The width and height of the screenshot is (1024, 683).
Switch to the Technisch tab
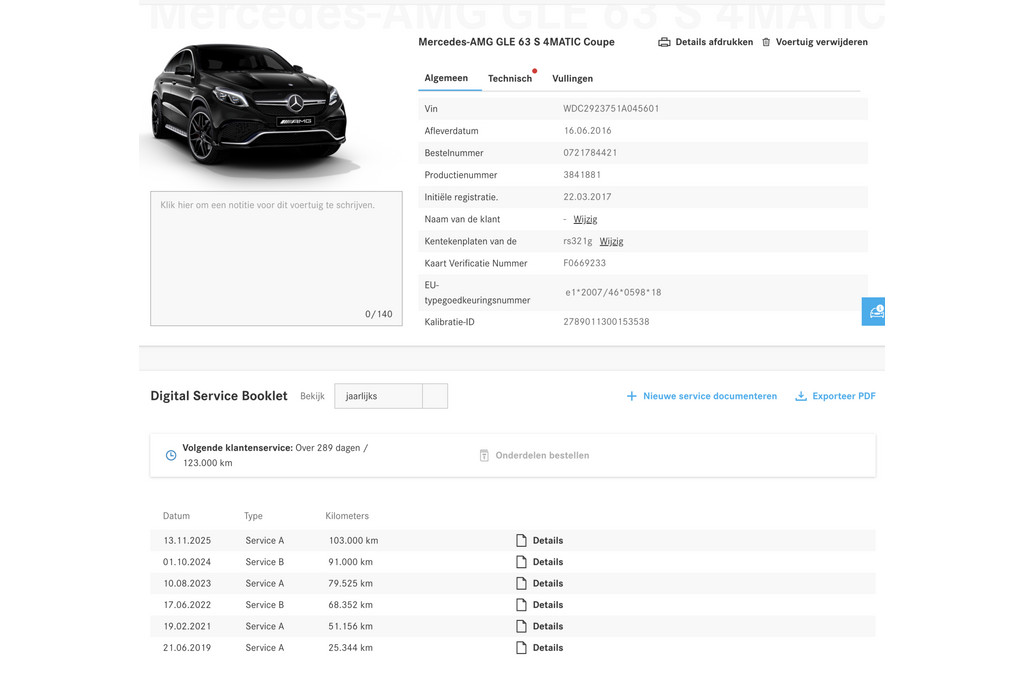(510, 78)
